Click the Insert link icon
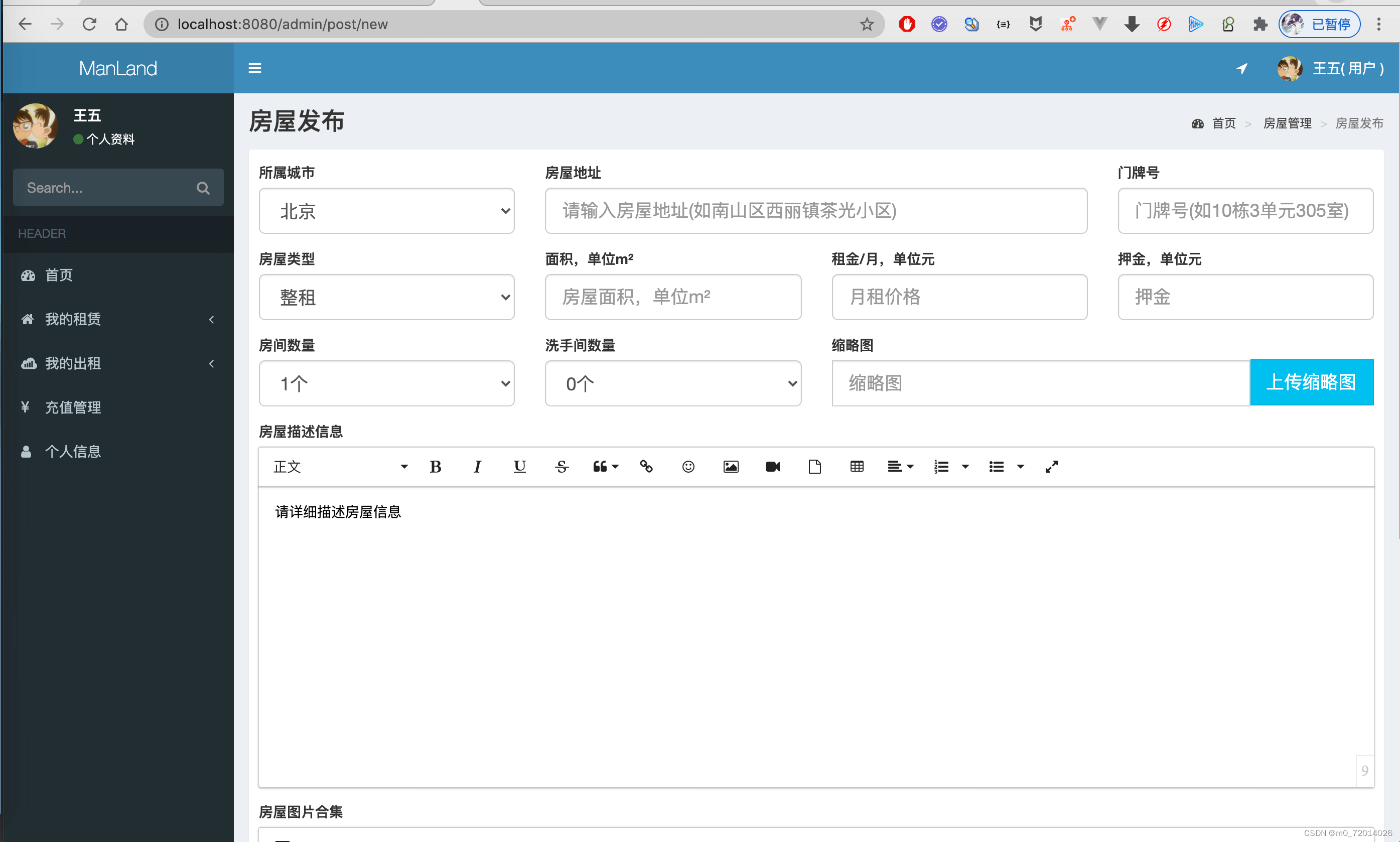The image size is (1400, 842). coord(647,466)
